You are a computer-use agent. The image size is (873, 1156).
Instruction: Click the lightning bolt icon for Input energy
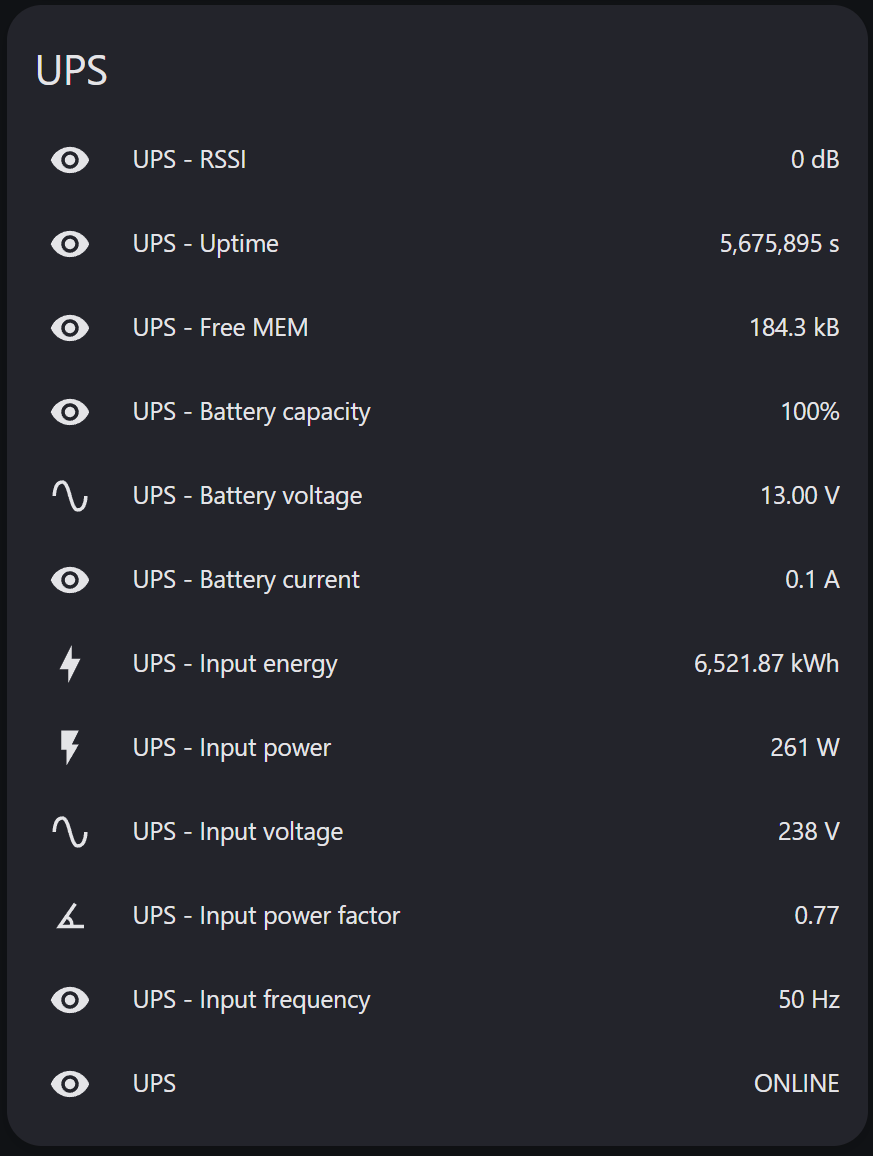tap(70, 664)
